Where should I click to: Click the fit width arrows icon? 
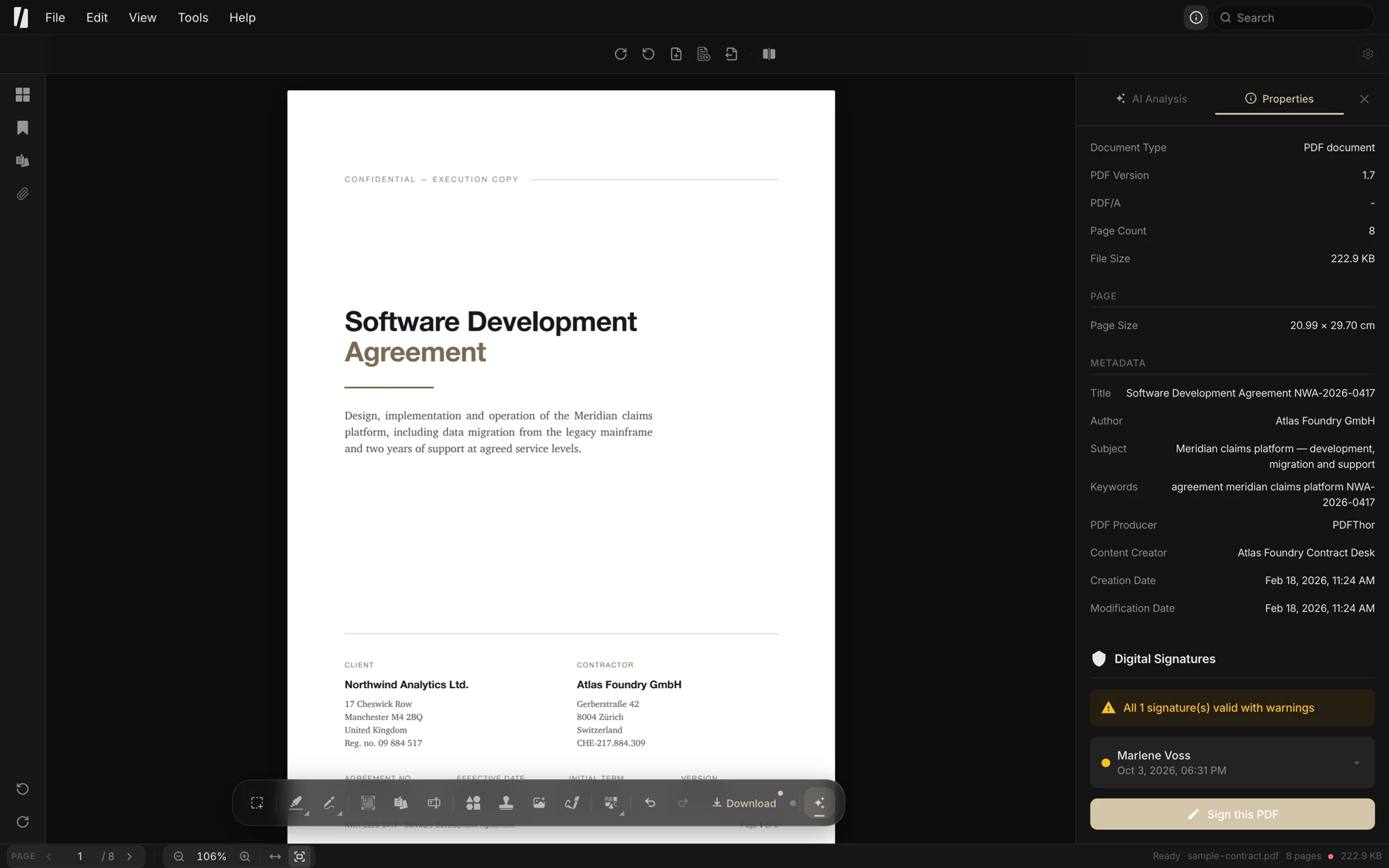pos(275,856)
